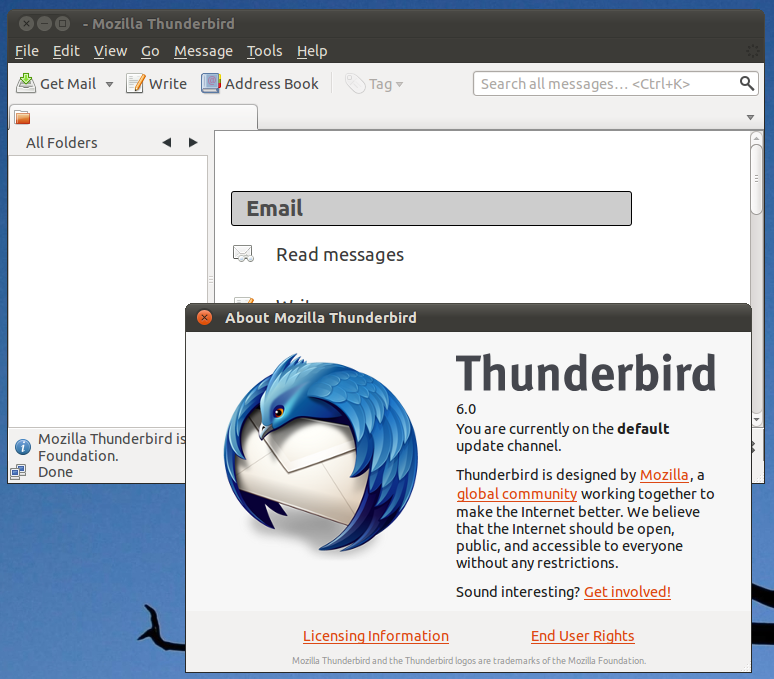The width and height of the screenshot is (774, 679).
Task: Click the scrollbar up arrow
Action: coord(756,138)
